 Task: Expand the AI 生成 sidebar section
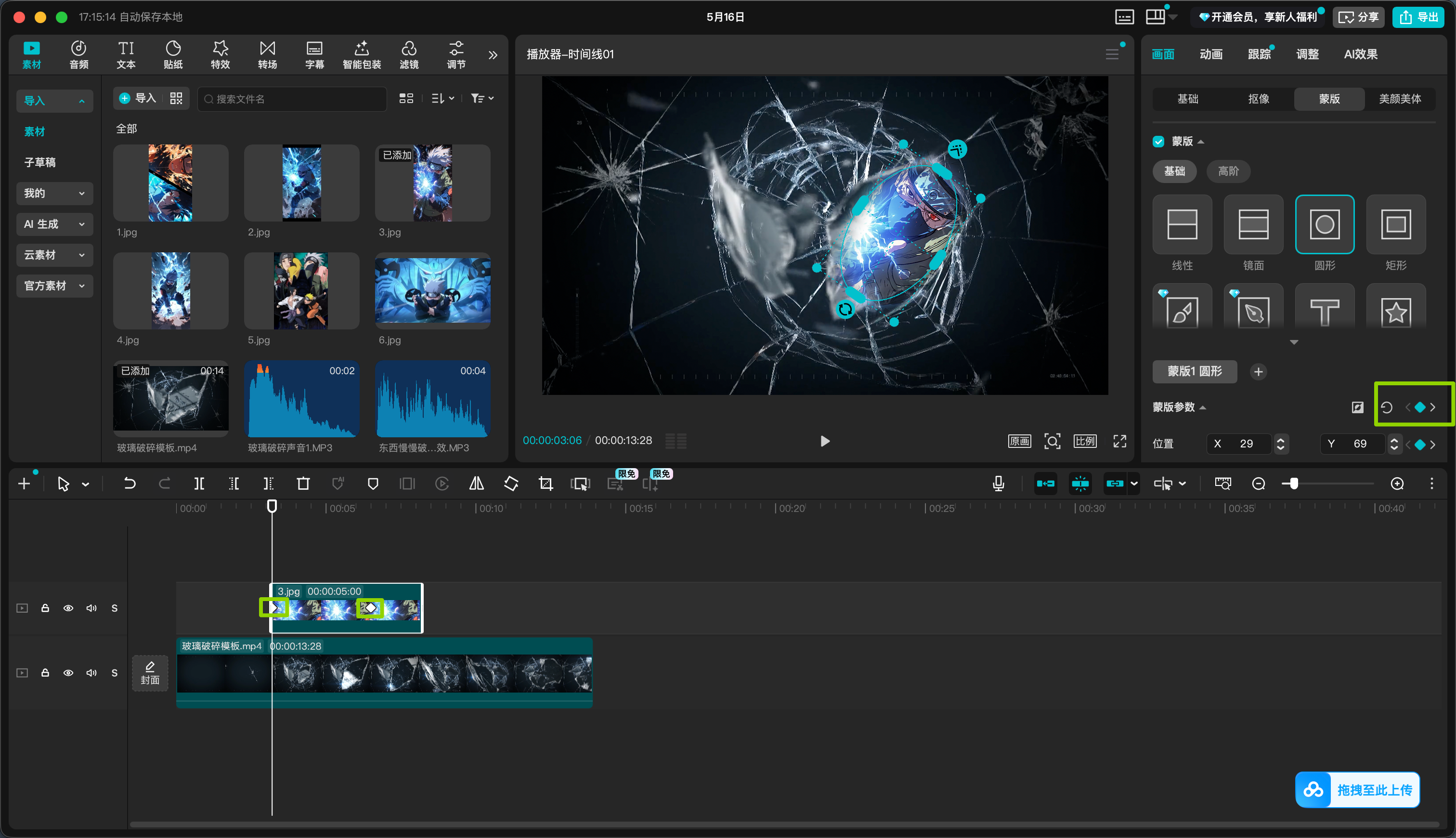[x=55, y=224]
